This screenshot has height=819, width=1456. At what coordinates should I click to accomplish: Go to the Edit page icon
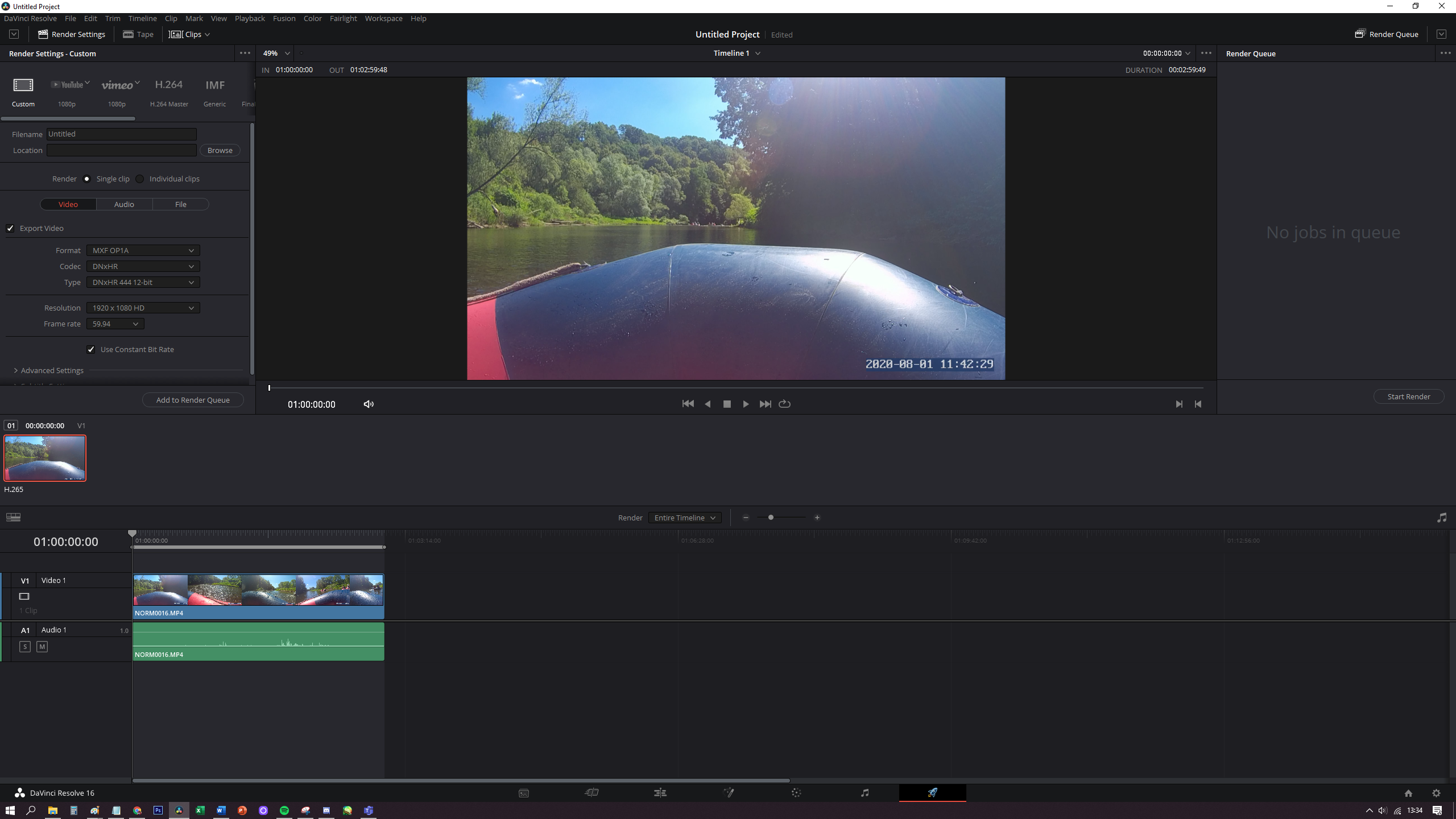click(x=660, y=793)
